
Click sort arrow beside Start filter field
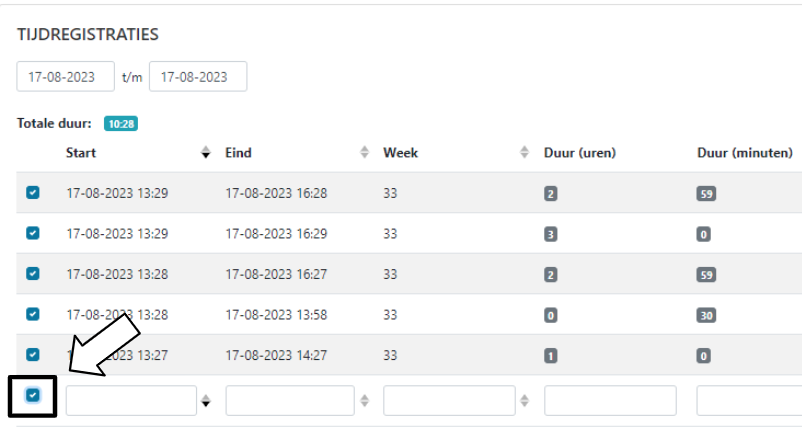(206, 401)
